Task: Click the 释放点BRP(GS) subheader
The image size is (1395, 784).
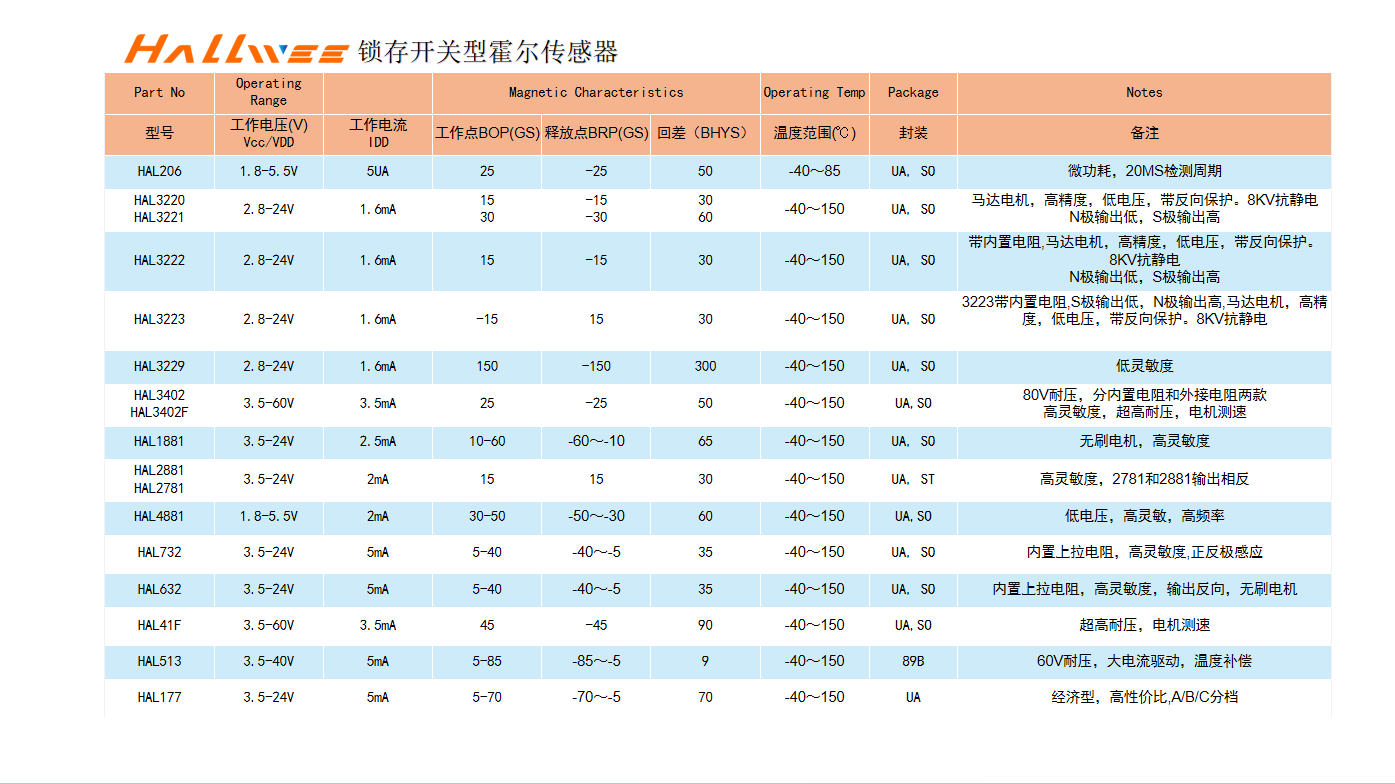Action: coord(596,133)
